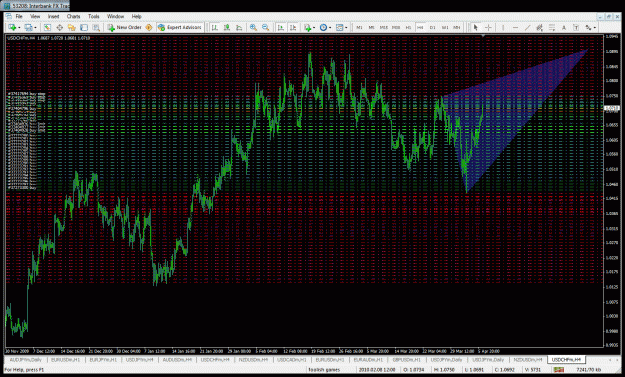Click the 'foolish games' status bar text
The height and width of the screenshot is (377, 625).
324,370
